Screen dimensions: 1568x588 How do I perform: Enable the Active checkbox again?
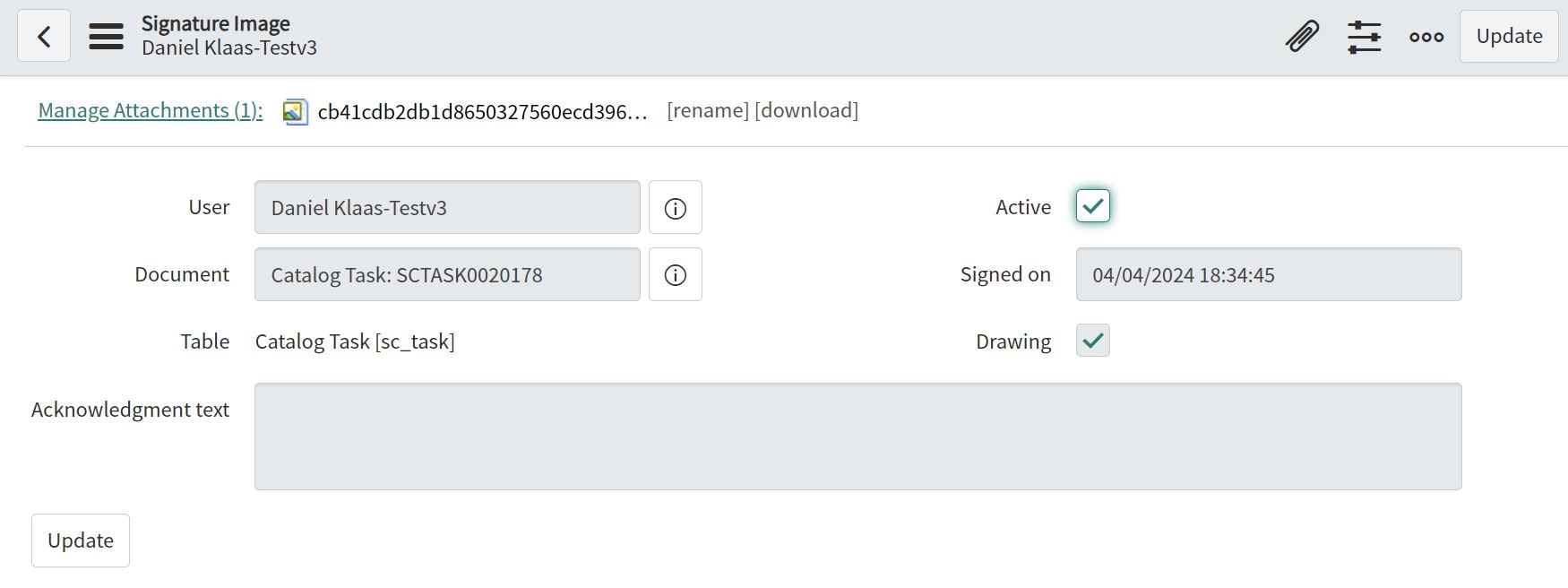click(x=1092, y=205)
